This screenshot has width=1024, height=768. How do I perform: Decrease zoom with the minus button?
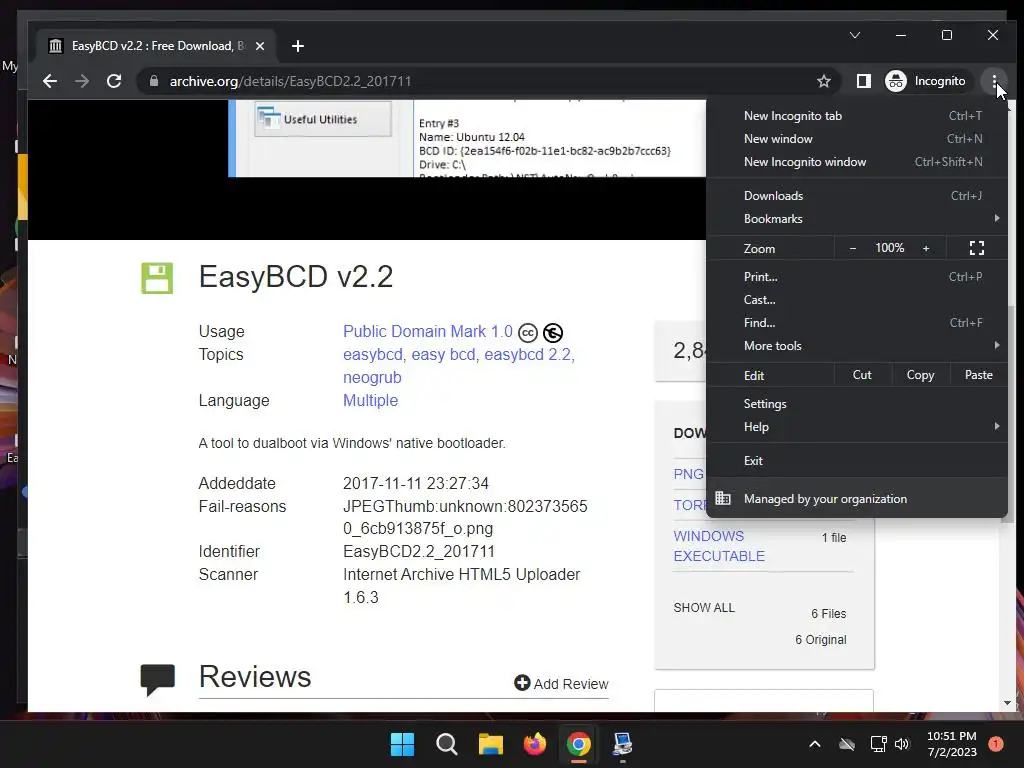[852, 248]
